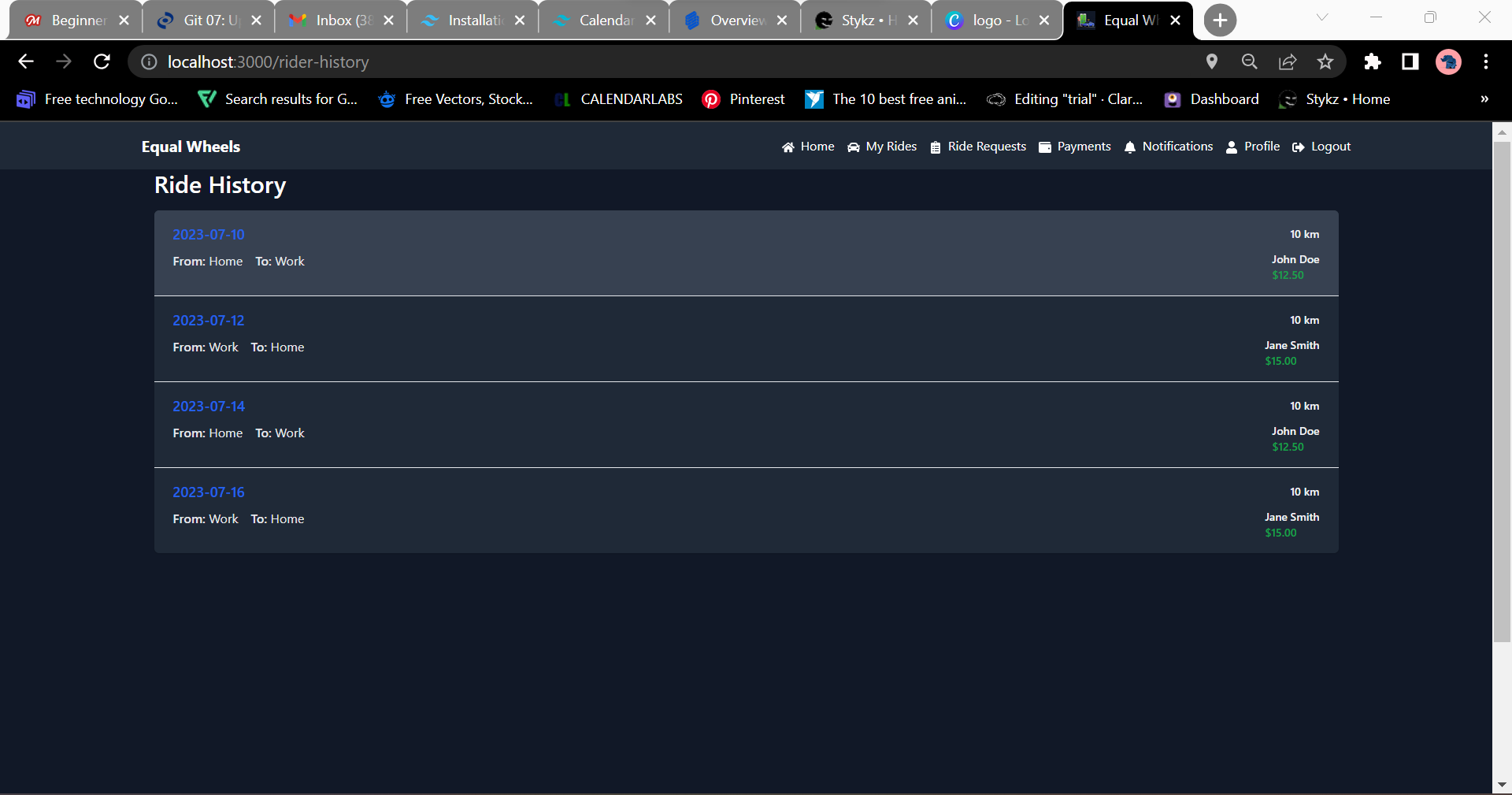Click the site information icon in address bar

tap(149, 61)
